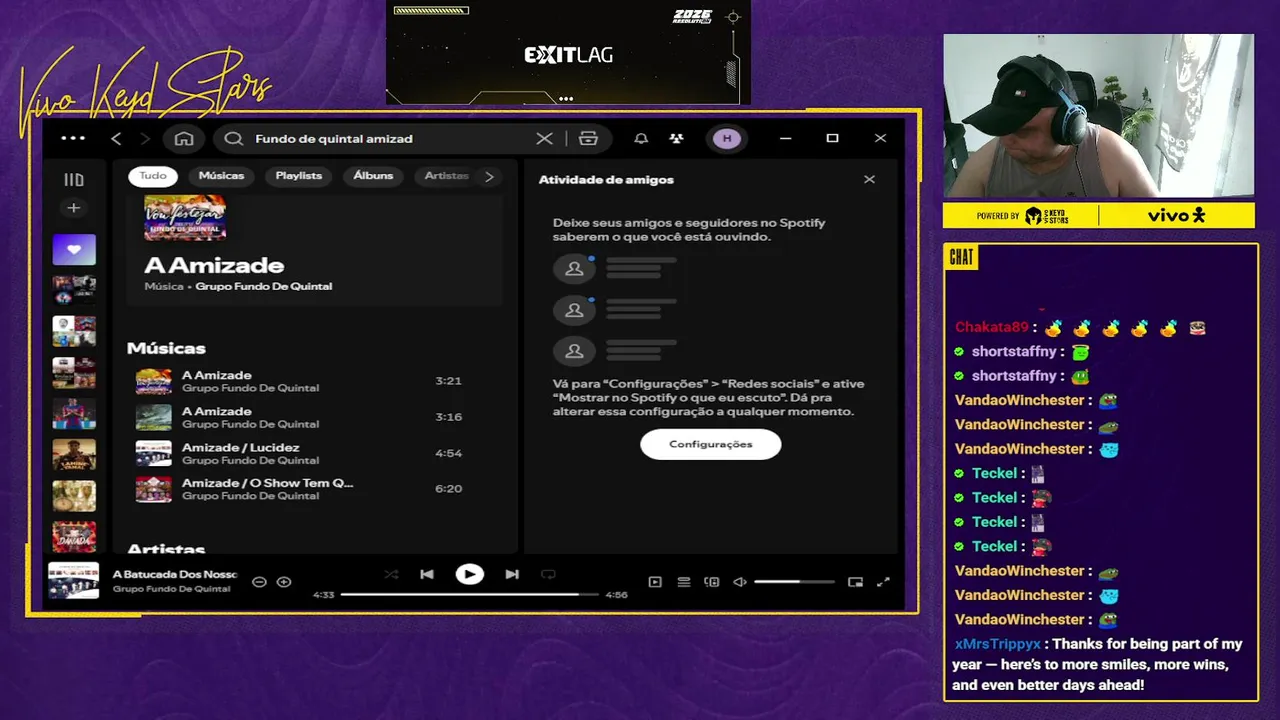Click Chakata89 username in chat
Image resolution: width=1280 pixels, height=720 pixels.
pos(991,327)
